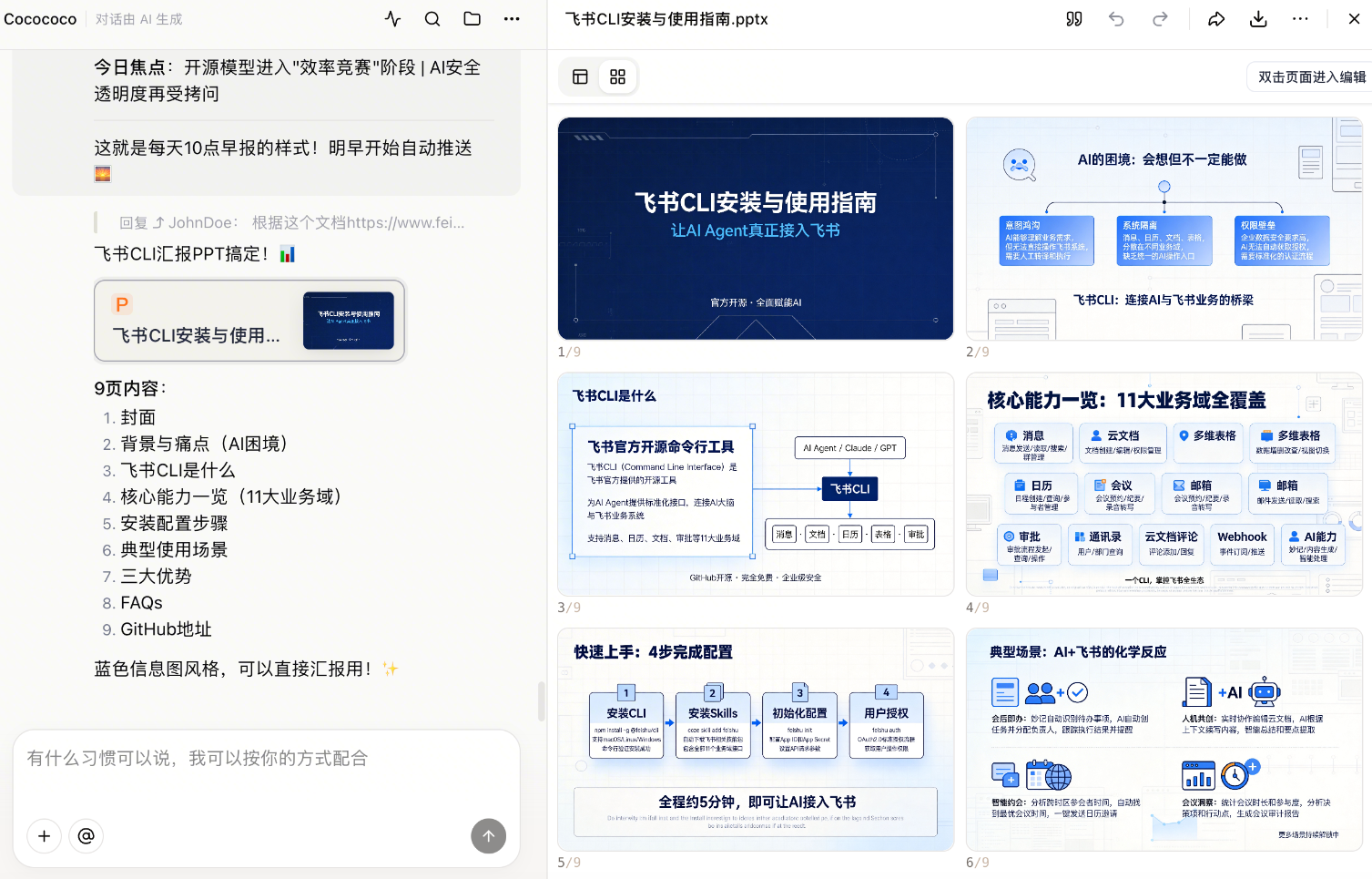Click the @ mention button in composer
Image resolution: width=1372 pixels, height=879 pixels.
(86, 836)
